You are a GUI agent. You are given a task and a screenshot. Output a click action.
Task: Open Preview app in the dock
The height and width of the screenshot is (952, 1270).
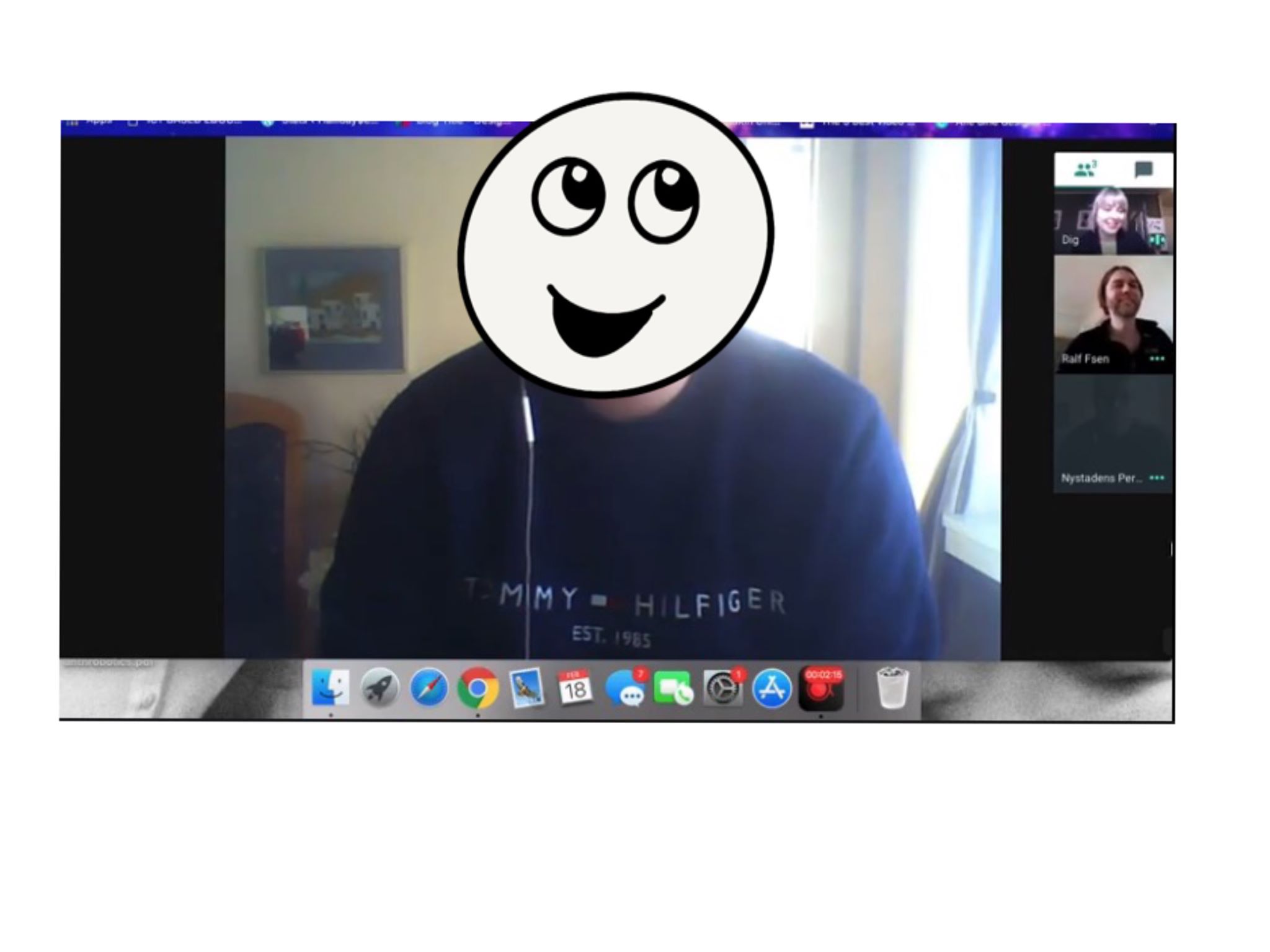pyautogui.click(x=526, y=687)
